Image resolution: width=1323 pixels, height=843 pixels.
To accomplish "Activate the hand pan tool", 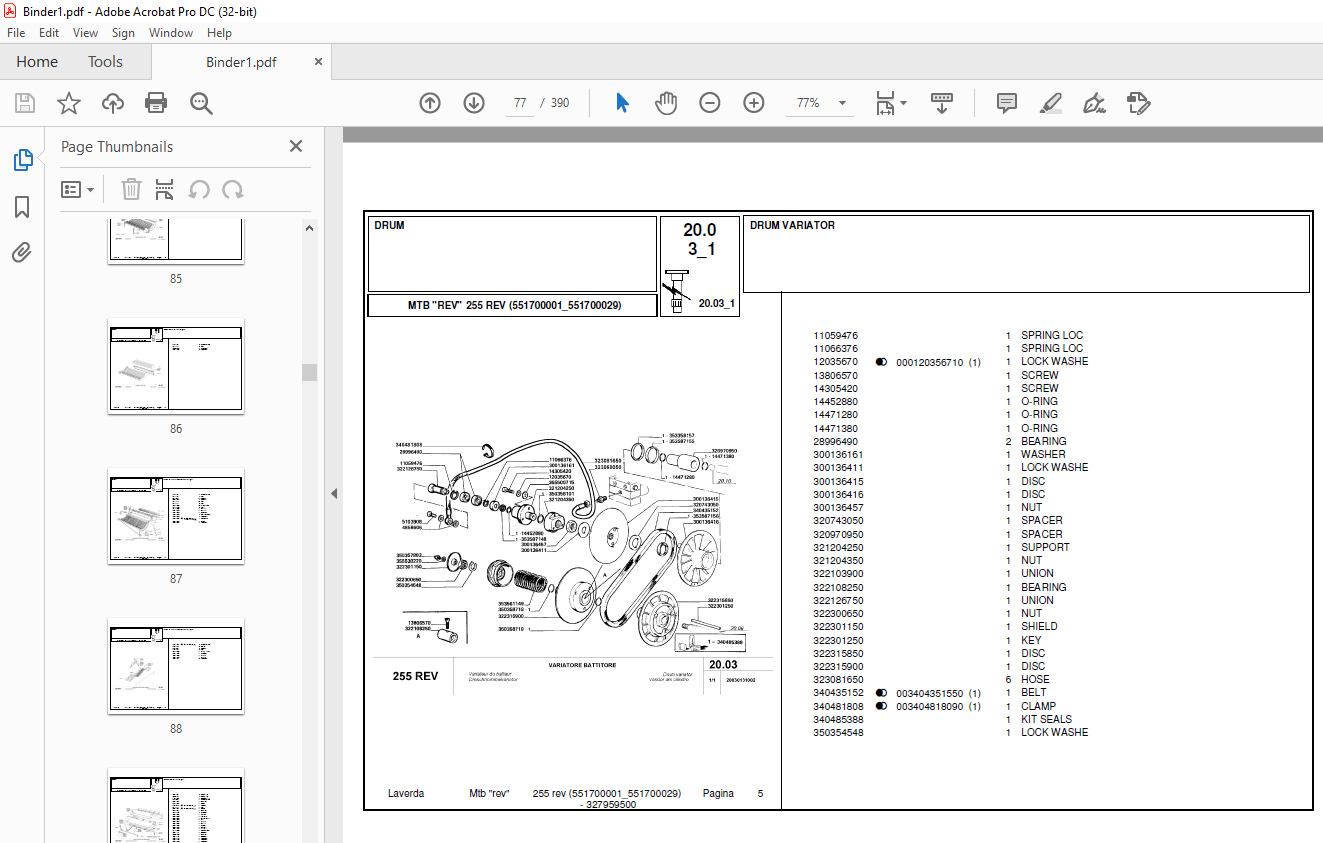I will click(x=666, y=103).
